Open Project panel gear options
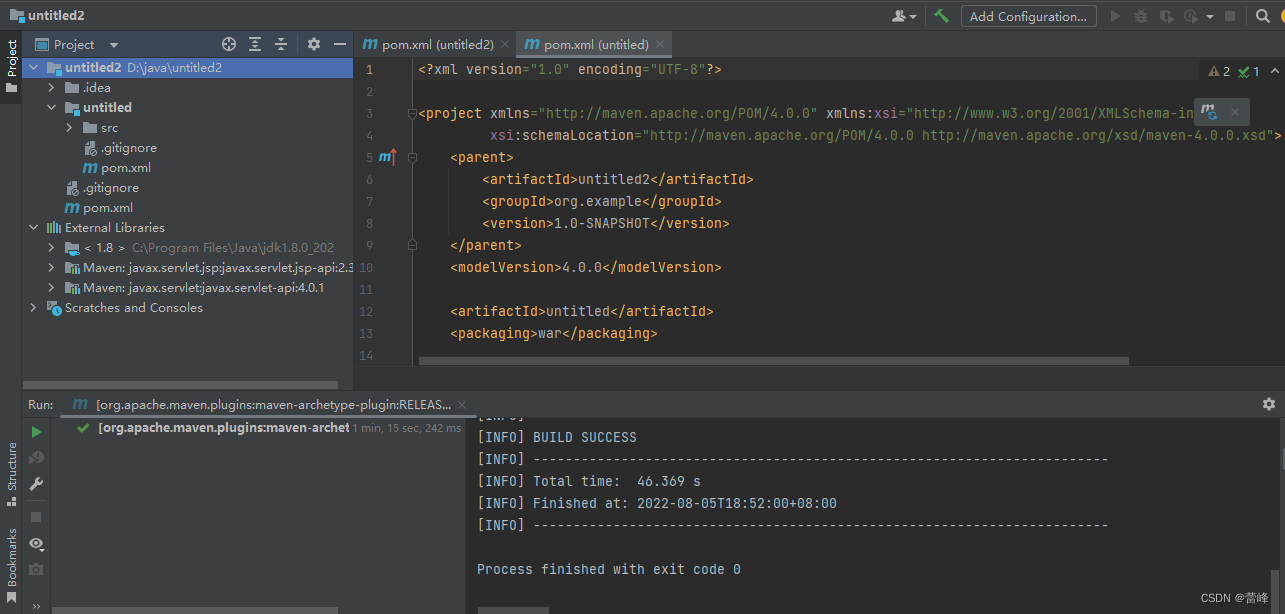 [314, 44]
